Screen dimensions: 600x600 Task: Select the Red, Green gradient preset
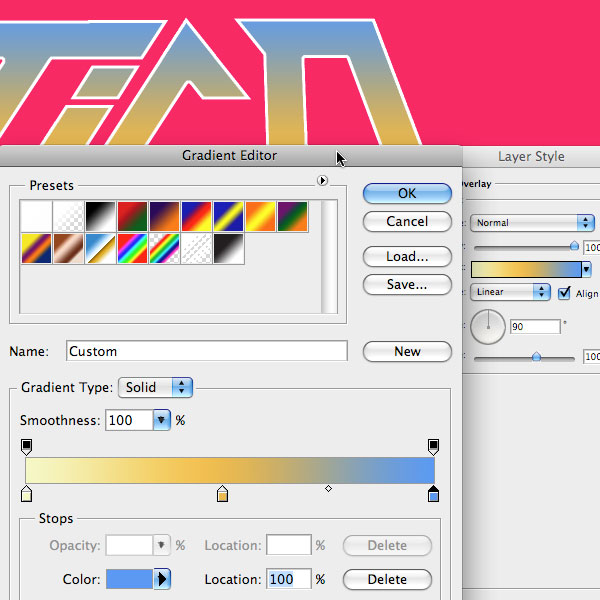tap(132, 217)
